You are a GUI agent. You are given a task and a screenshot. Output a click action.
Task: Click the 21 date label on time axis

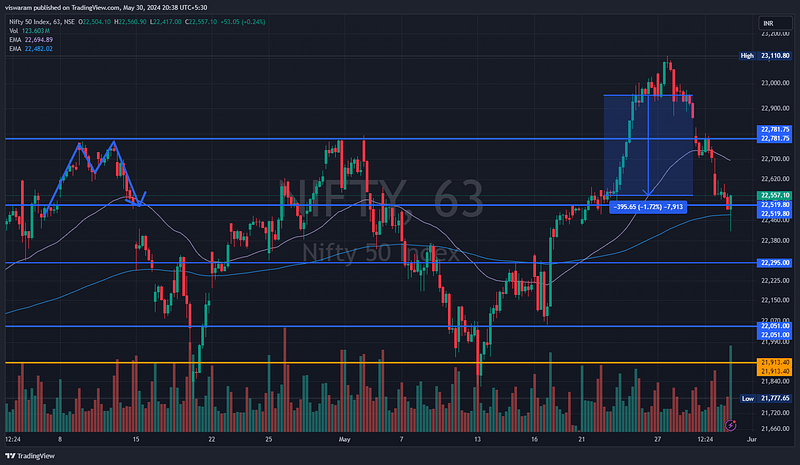click(582, 439)
